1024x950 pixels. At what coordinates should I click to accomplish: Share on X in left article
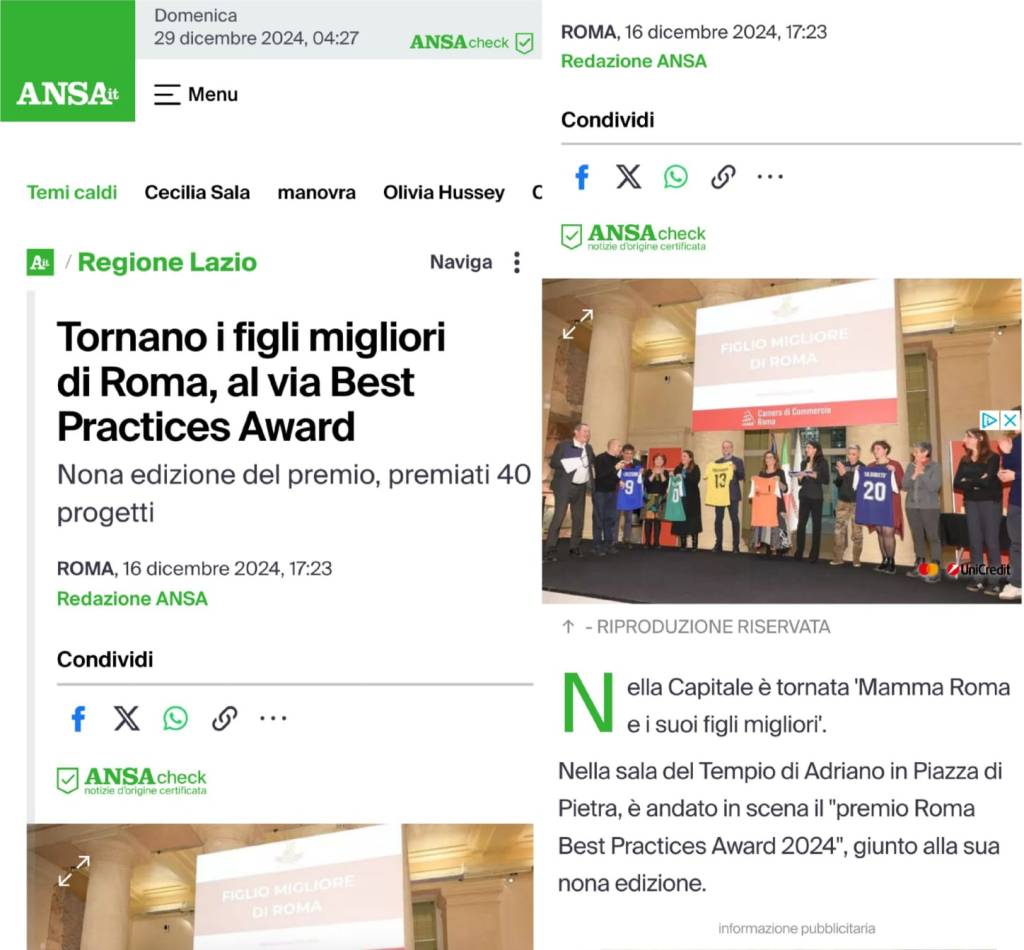pyautogui.click(x=126, y=718)
